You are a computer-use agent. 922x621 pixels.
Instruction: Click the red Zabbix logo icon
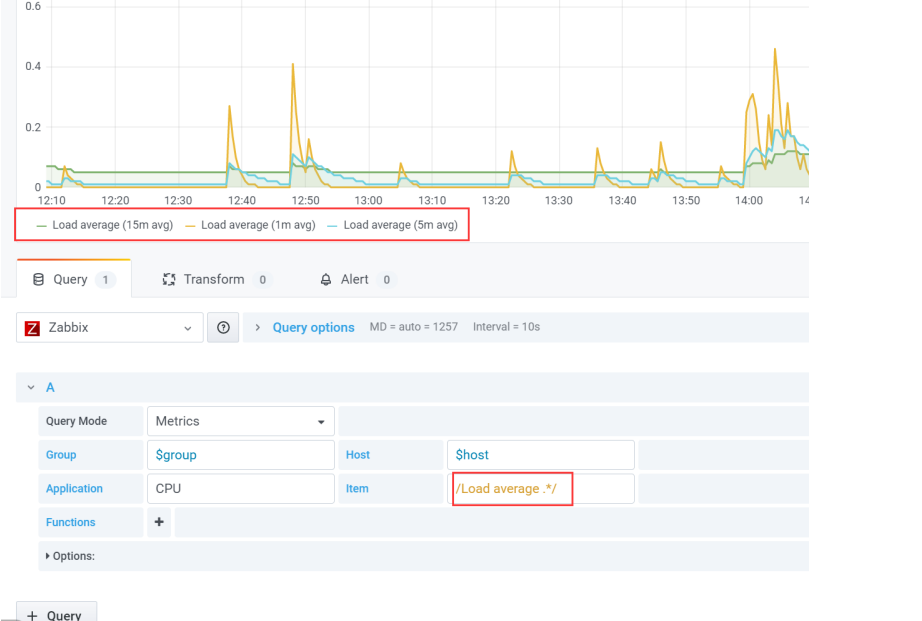pos(32,328)
